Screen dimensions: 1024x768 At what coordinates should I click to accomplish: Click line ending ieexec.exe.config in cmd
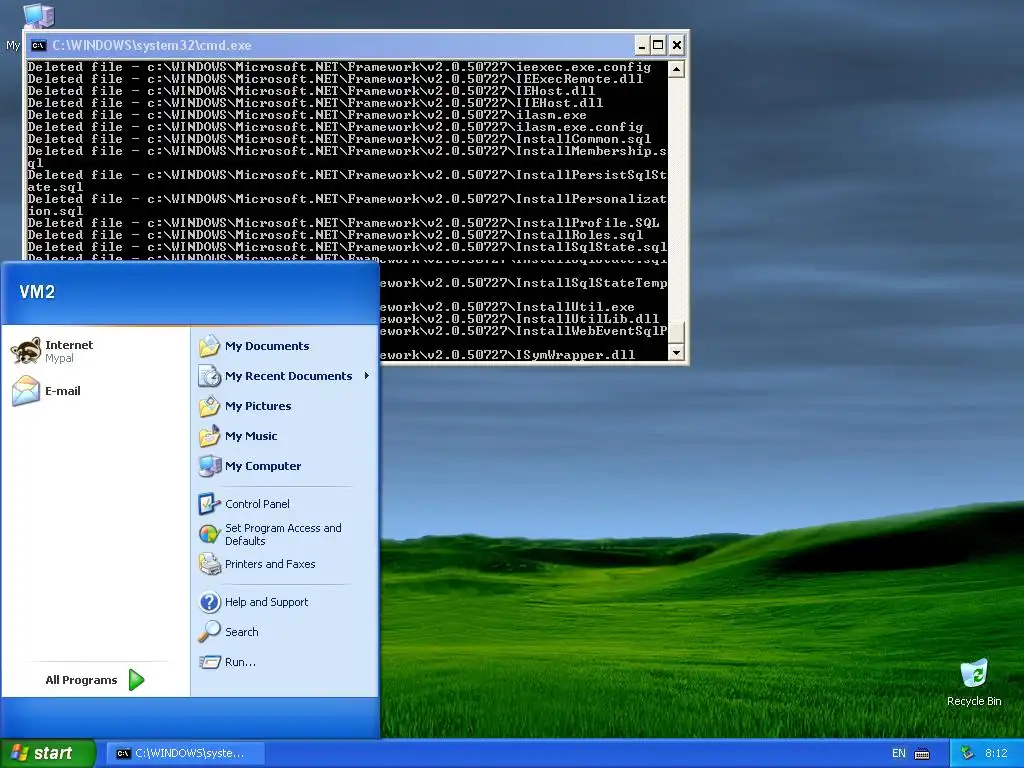pos(339,67)
